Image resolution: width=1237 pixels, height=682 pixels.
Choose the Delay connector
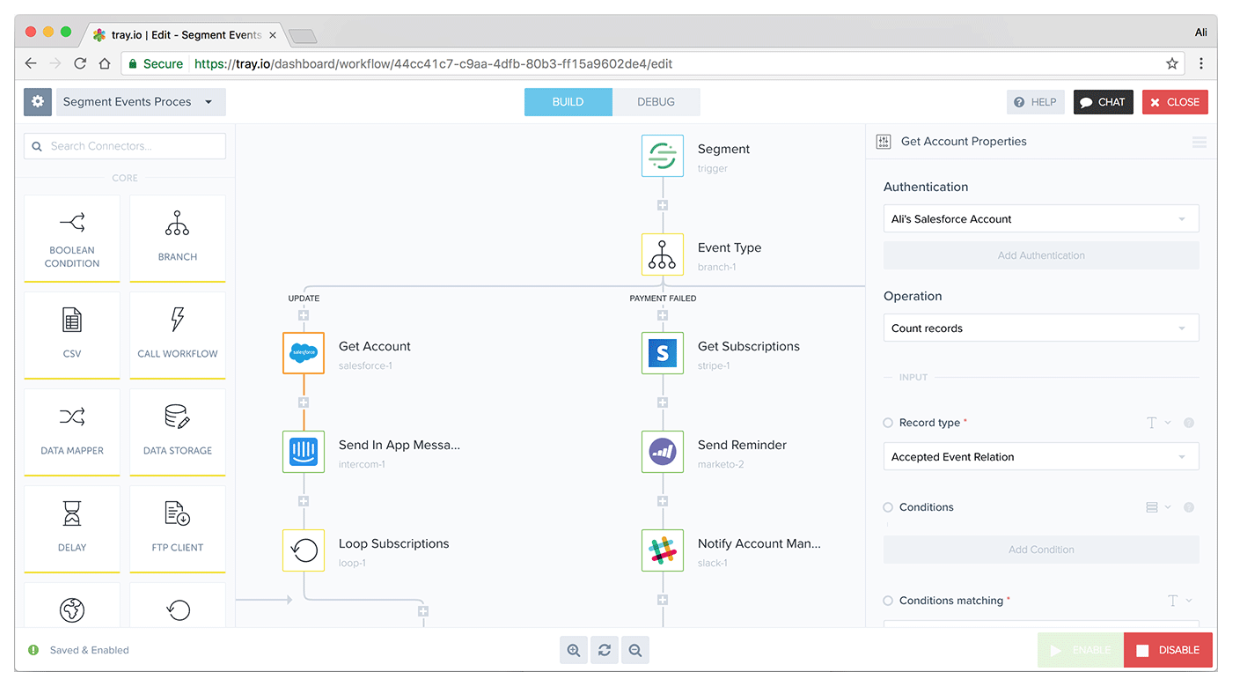pos(72,529)
